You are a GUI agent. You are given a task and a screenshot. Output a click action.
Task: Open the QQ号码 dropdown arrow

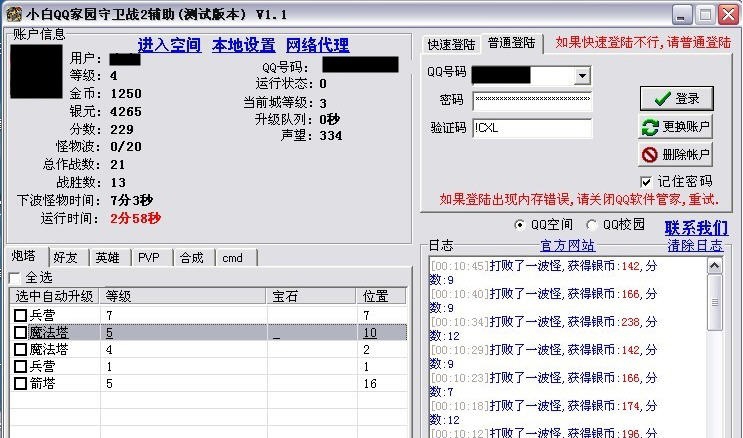[x=582, y=75]
